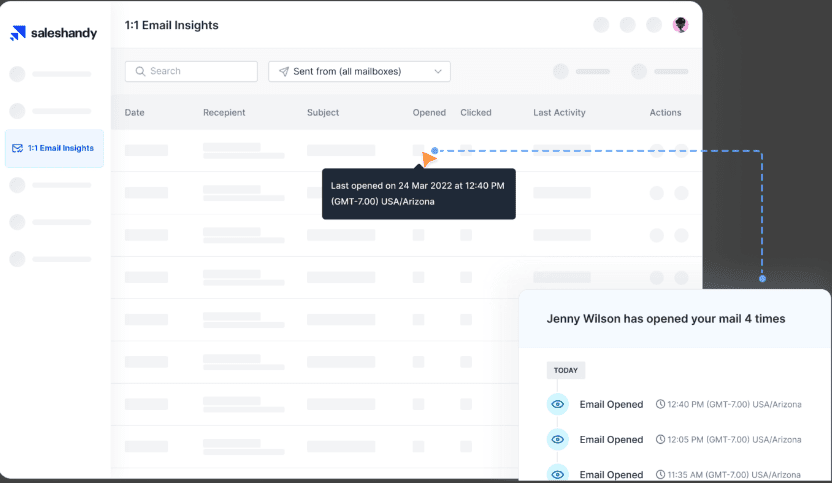This screenshot has width=832, height=483.
Task: Click the chevron arrow of mailbox dropdown
Action: point(438,72)
